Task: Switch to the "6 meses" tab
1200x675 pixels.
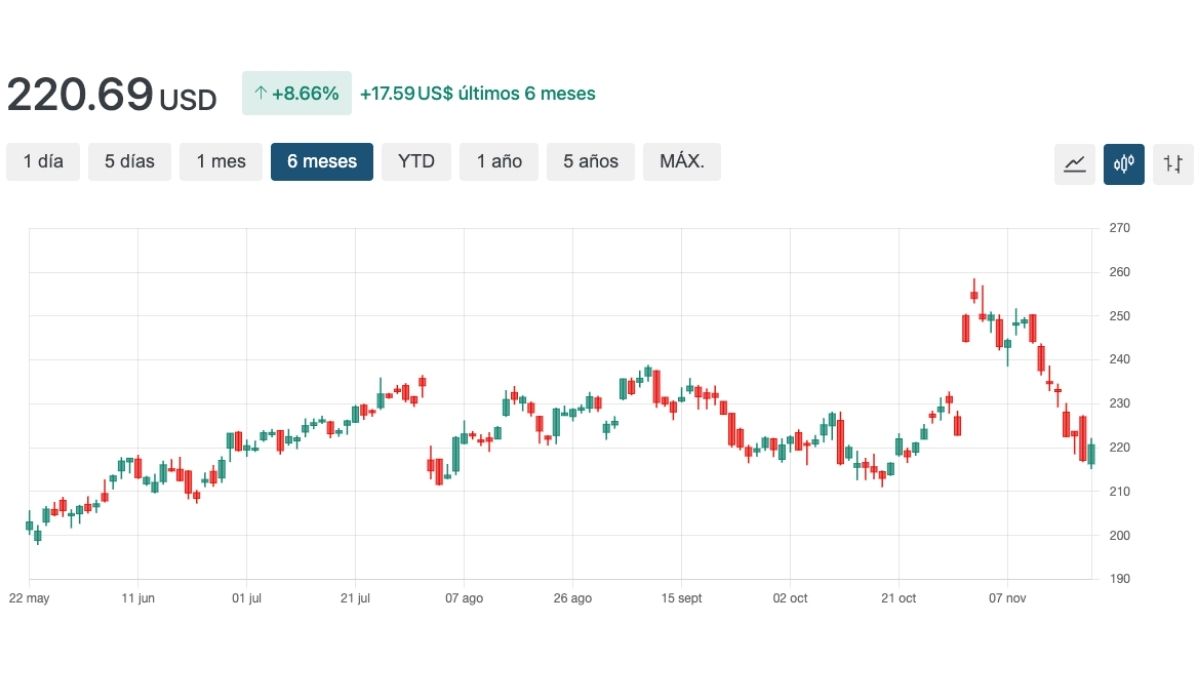Action: [322, 161]
